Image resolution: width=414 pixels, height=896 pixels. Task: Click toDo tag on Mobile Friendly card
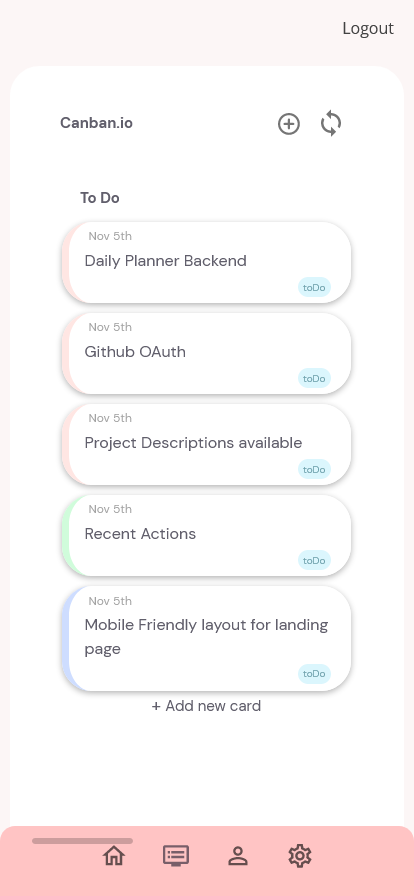pyautogui.click(x=314, y=674)
